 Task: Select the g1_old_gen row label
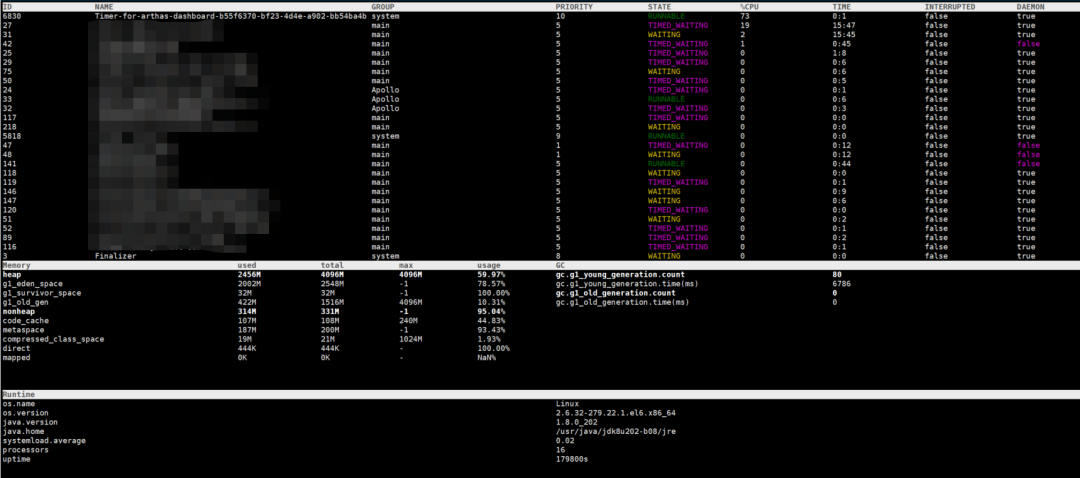[x=25, y=302]
